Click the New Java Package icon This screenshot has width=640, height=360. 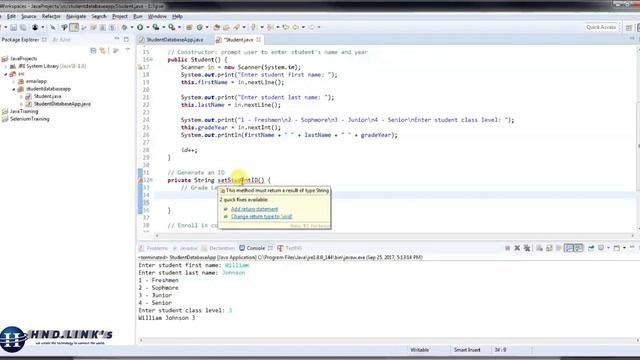coord(189,27)
